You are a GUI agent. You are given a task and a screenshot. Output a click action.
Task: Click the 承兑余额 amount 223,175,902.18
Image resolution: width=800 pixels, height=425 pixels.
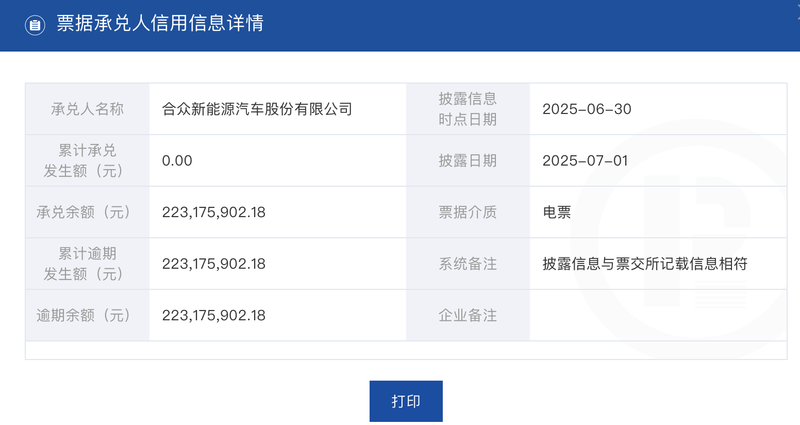click(x=214, y=212)
